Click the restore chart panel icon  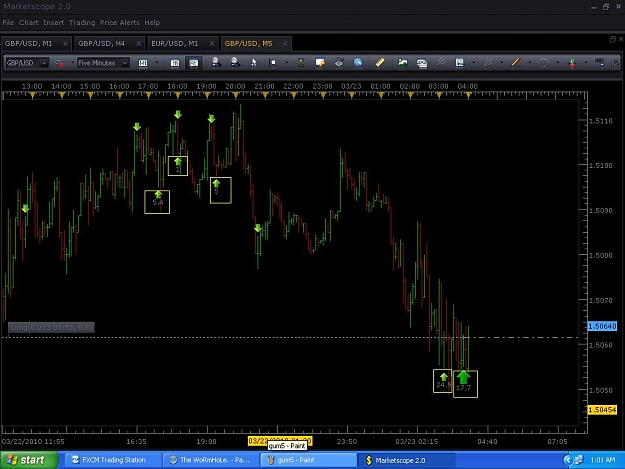pos(613,39)
